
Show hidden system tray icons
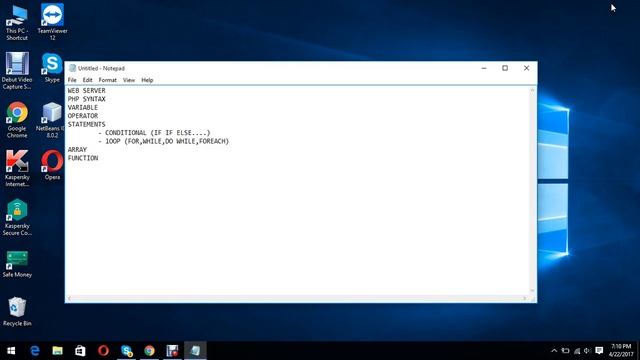(554, 351)
